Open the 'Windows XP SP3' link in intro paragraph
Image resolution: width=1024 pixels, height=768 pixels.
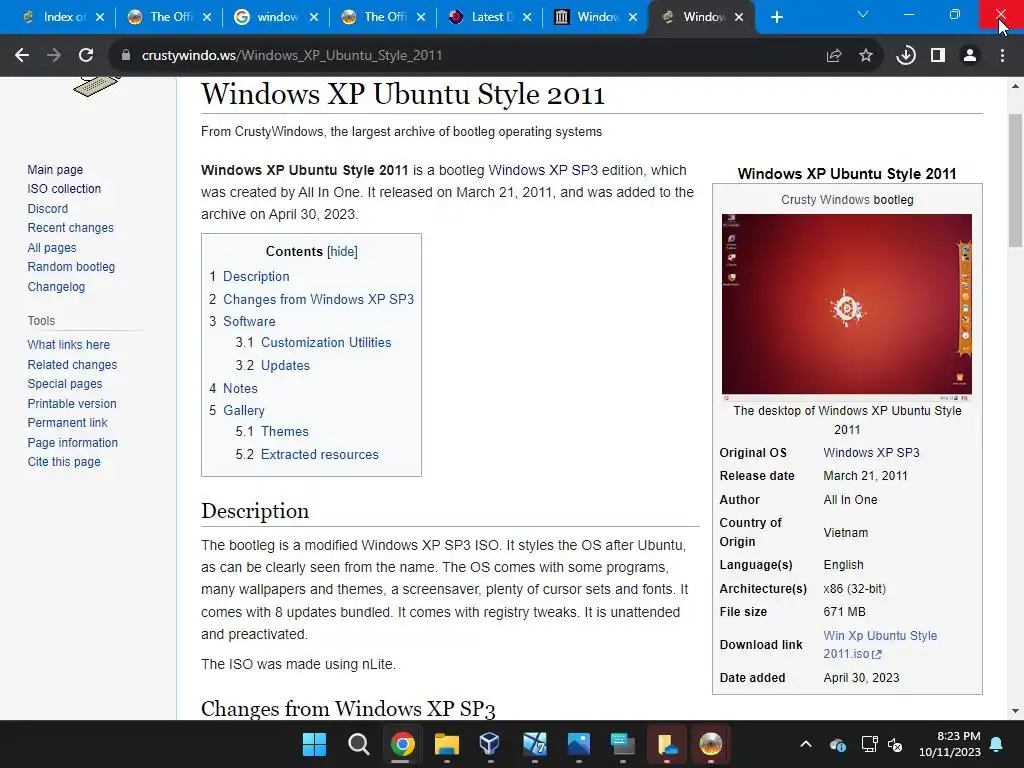click(x=543, y=170)
